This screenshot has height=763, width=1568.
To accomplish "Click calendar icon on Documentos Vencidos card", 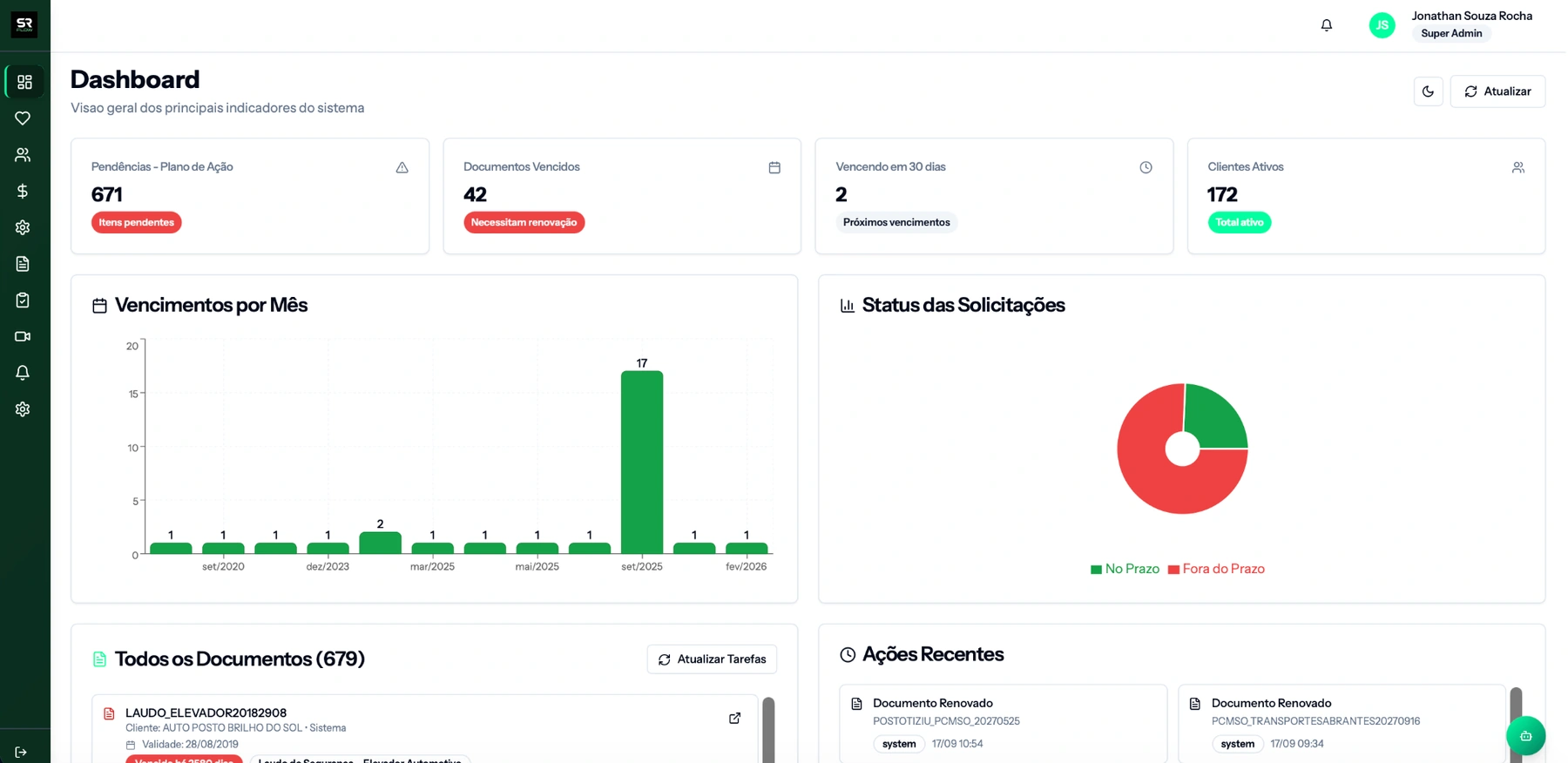I will 774,167.
